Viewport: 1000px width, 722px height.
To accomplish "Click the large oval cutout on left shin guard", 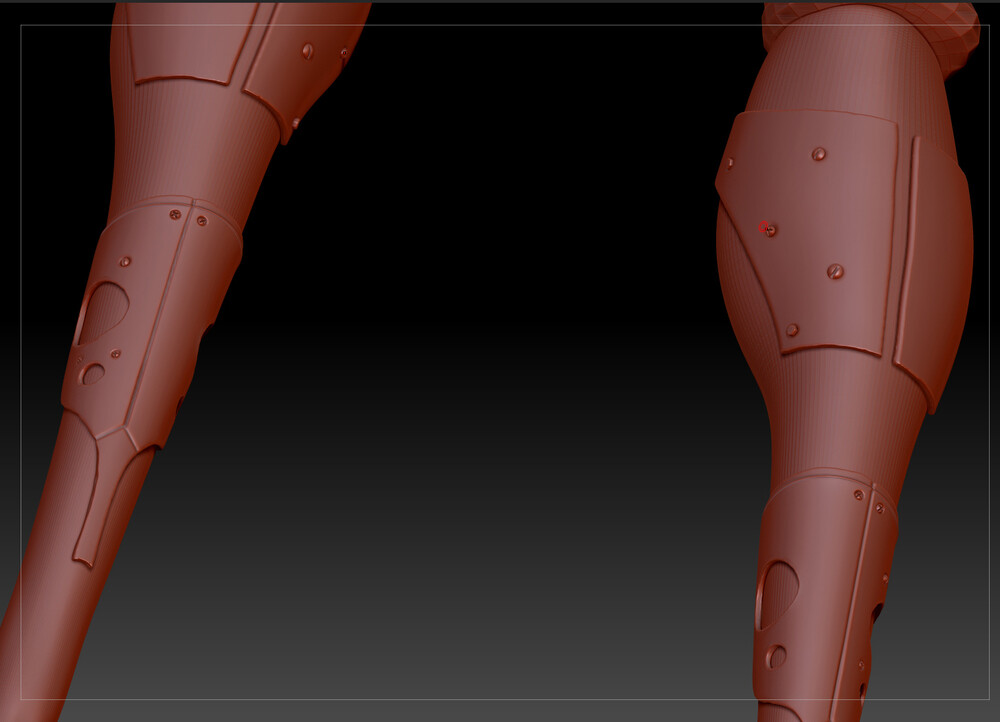I will [102, 313].
